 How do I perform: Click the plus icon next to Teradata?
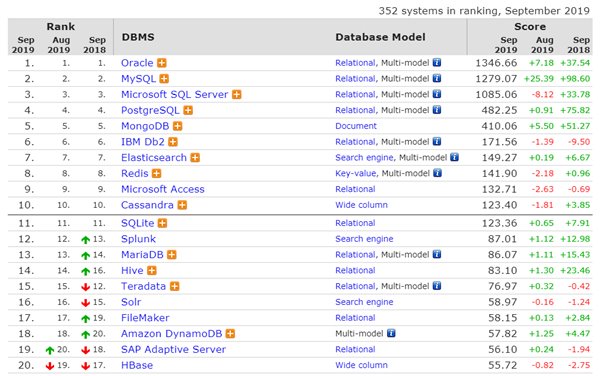click(174, 286)
